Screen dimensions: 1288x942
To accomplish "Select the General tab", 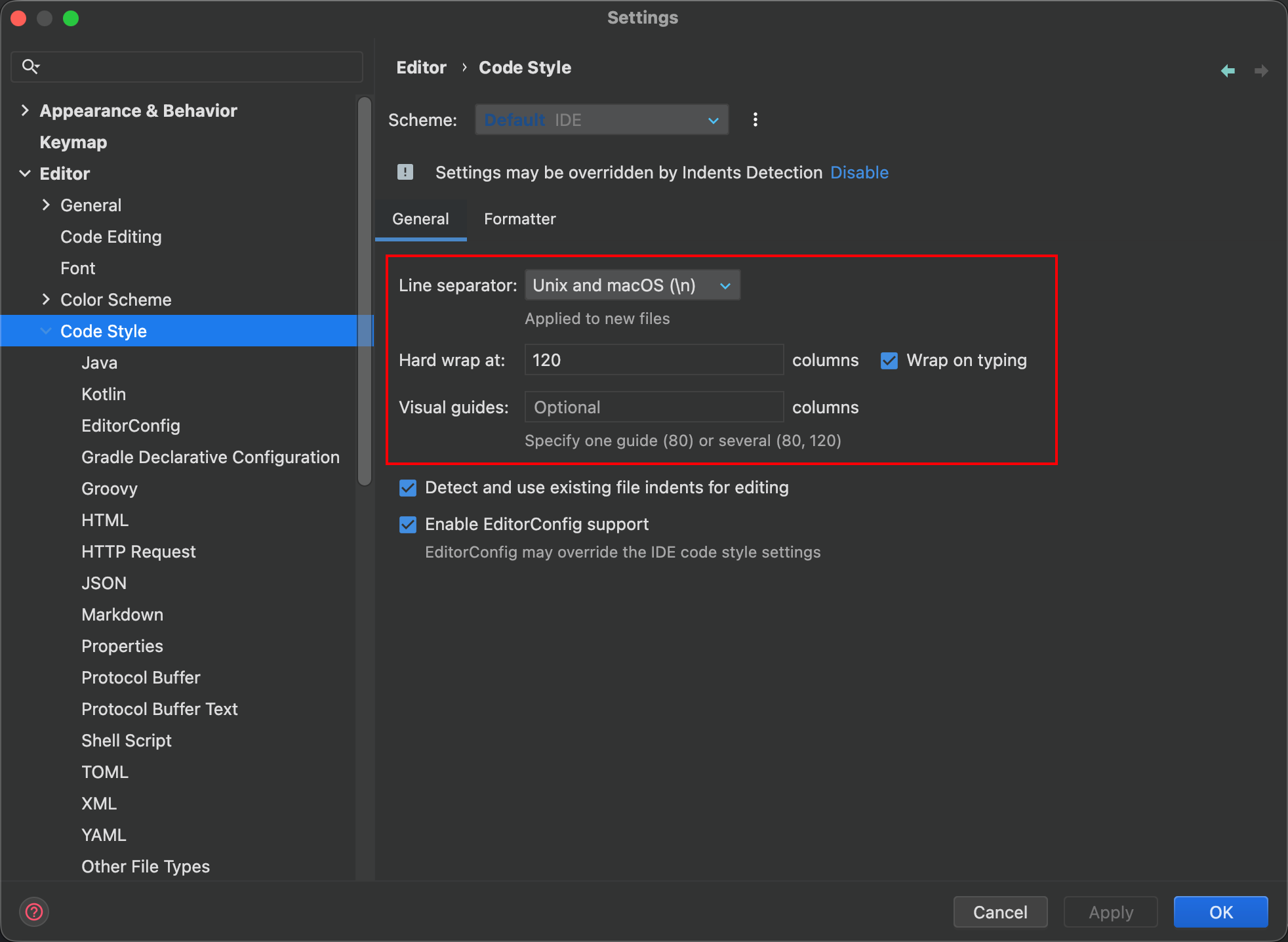I will click(x=420, y=219).
